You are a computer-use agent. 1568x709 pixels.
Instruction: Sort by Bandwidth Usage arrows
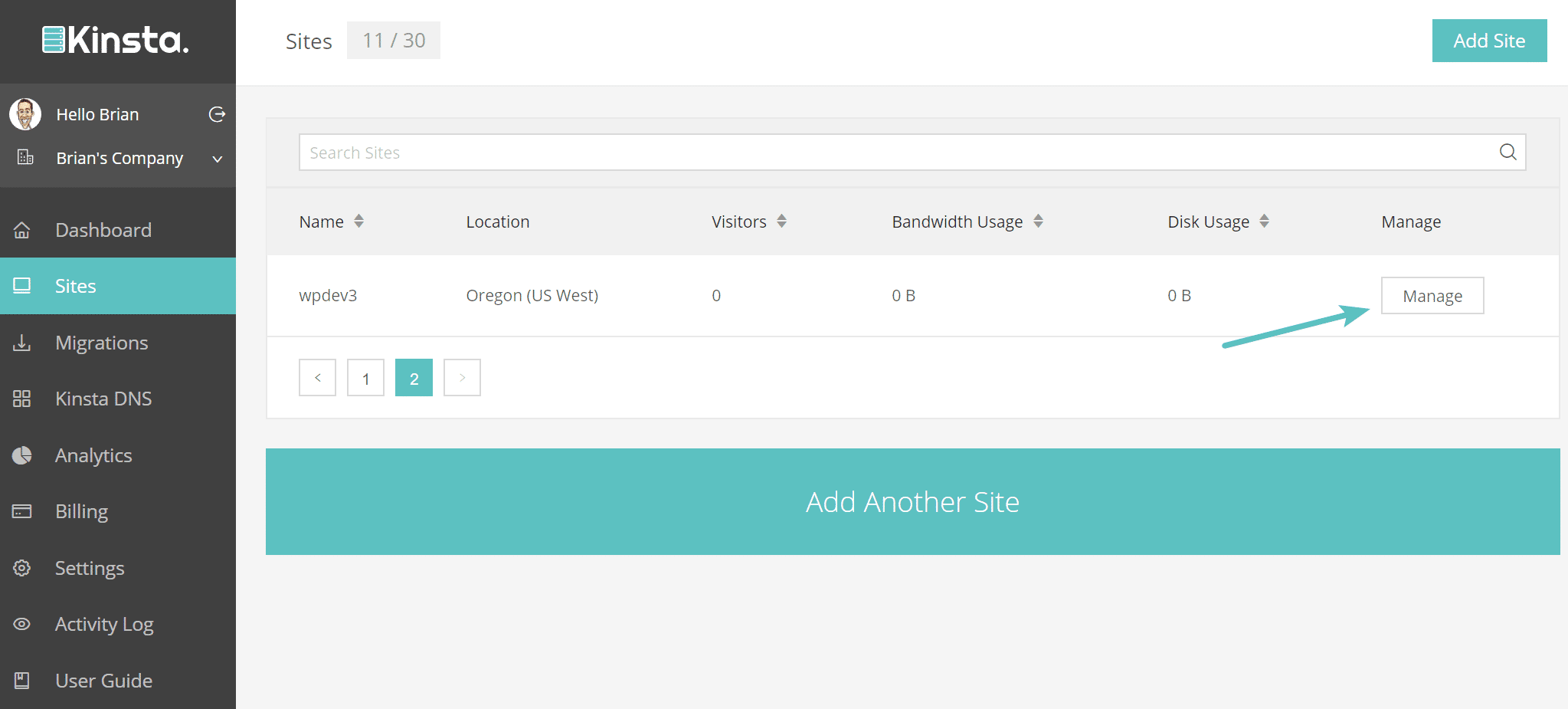[1038, 222]
